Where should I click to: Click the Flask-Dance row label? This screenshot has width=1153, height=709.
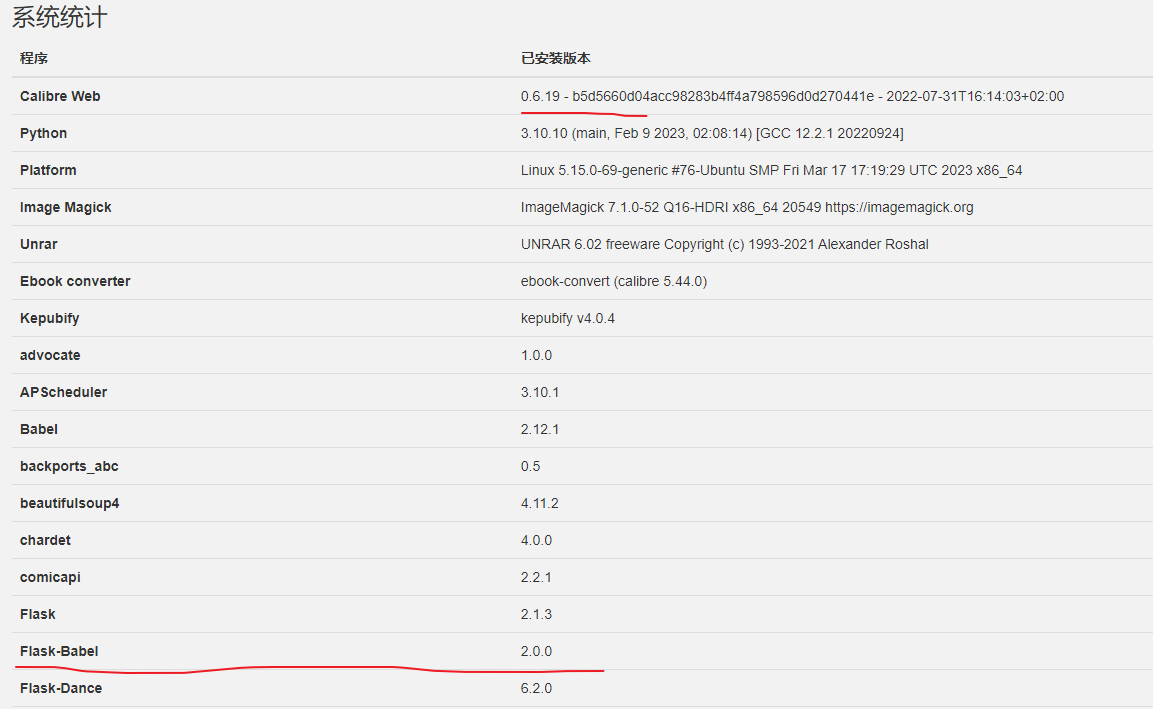(x=61, y=688)
